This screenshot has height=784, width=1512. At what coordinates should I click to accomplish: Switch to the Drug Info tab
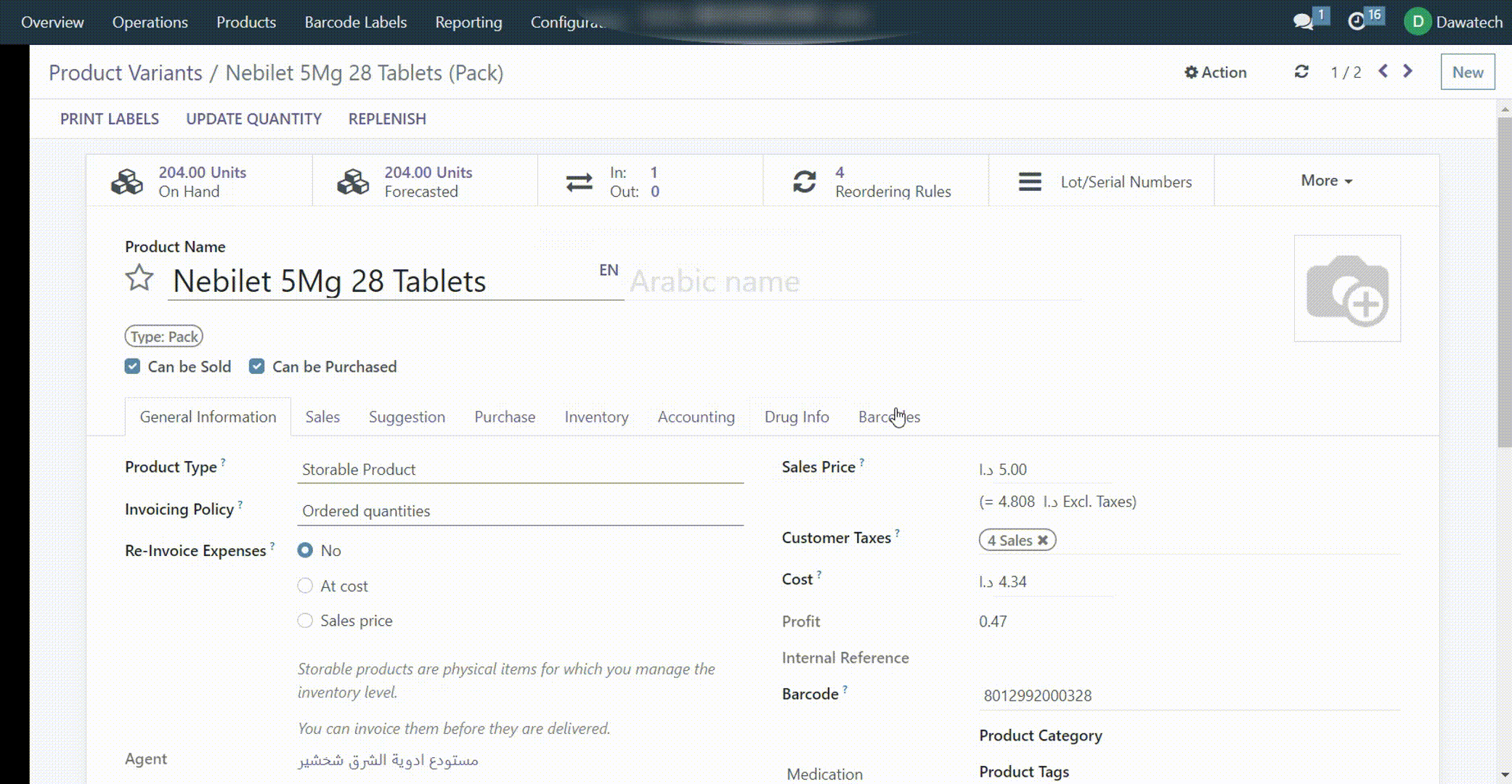pyautogui.click(x=797, y=417)
